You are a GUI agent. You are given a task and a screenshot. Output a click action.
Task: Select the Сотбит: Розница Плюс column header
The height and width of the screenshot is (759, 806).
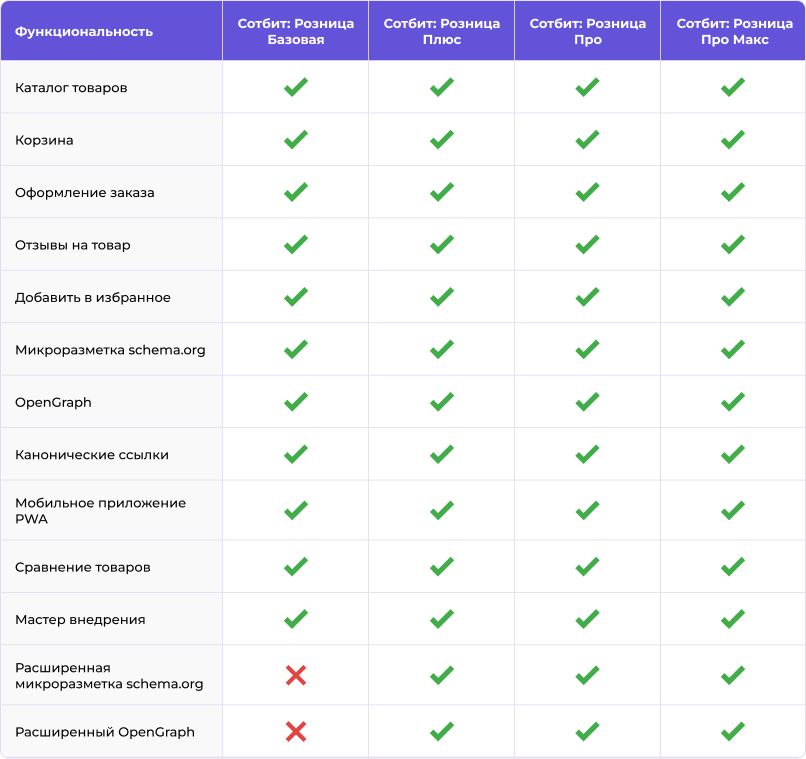coord(441,31)
